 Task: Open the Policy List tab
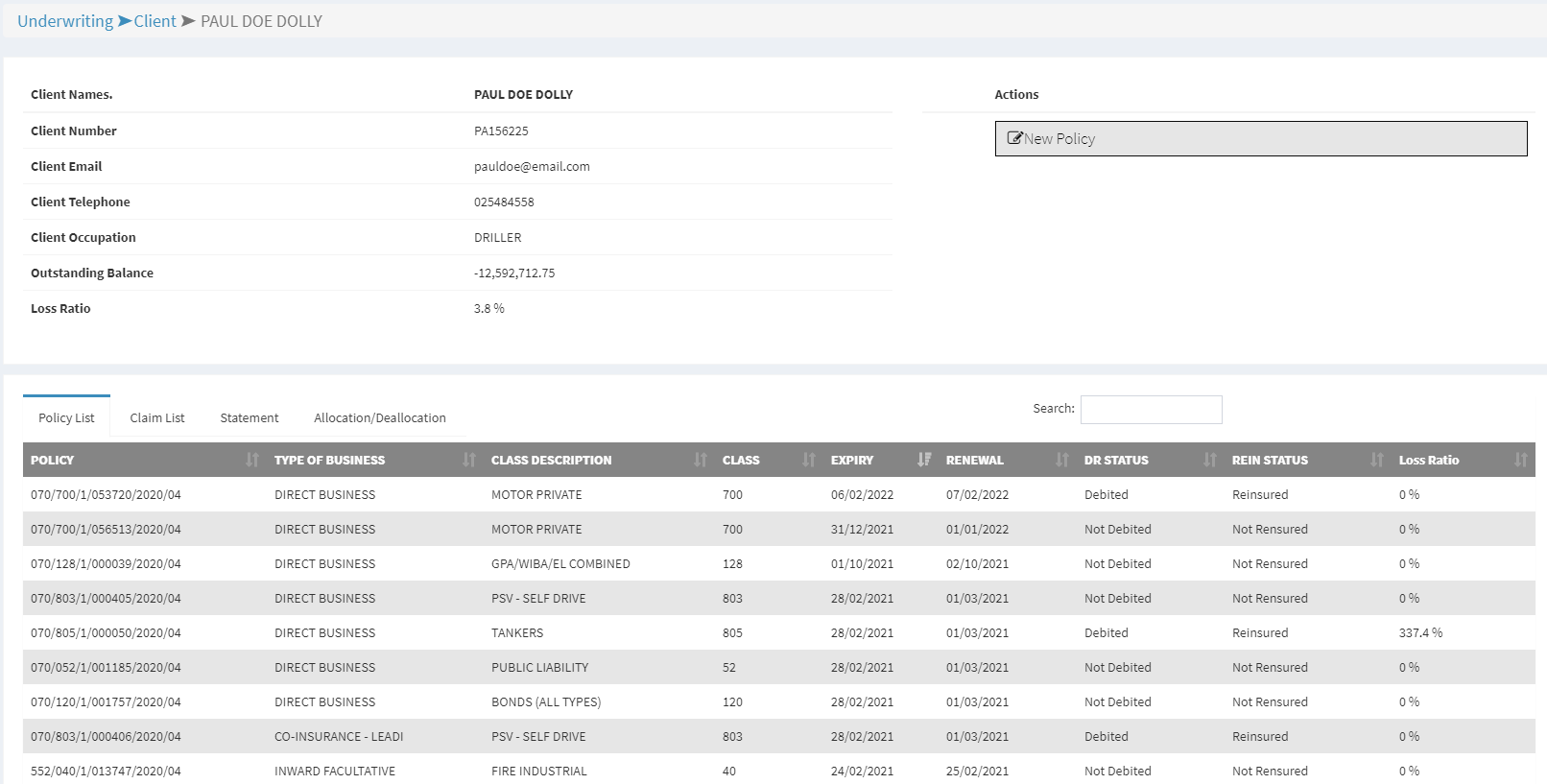click(x=66, y=417)
